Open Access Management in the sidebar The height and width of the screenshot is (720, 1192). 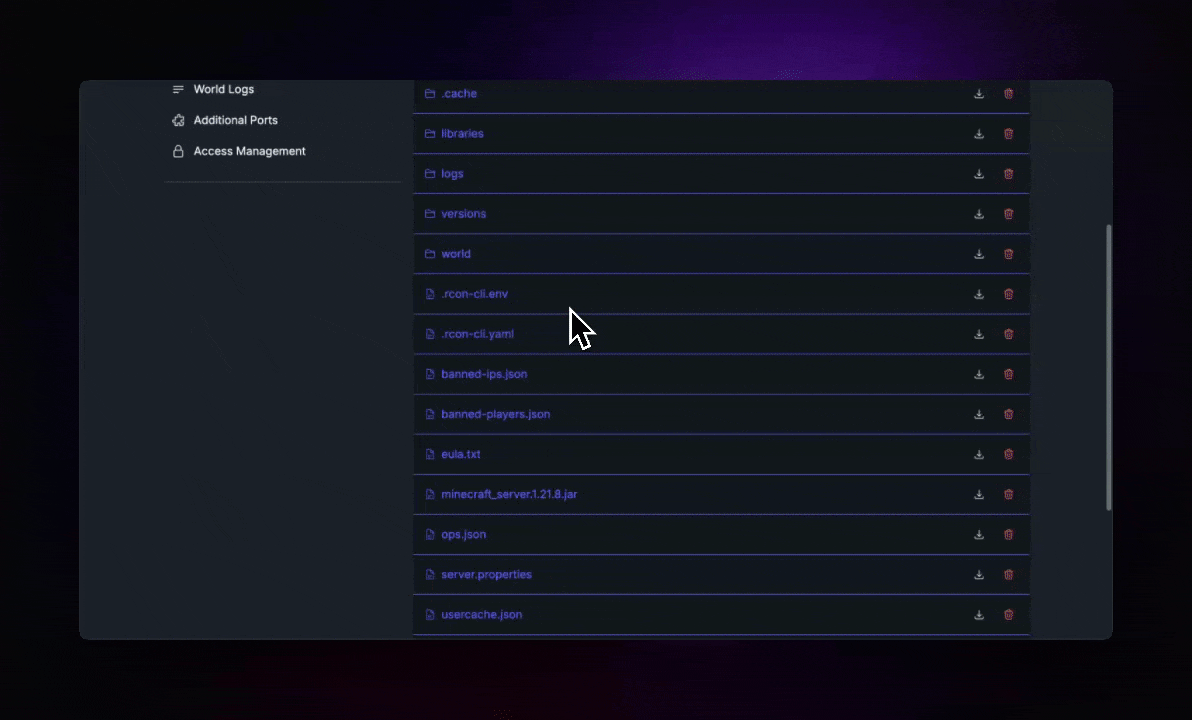249,151
